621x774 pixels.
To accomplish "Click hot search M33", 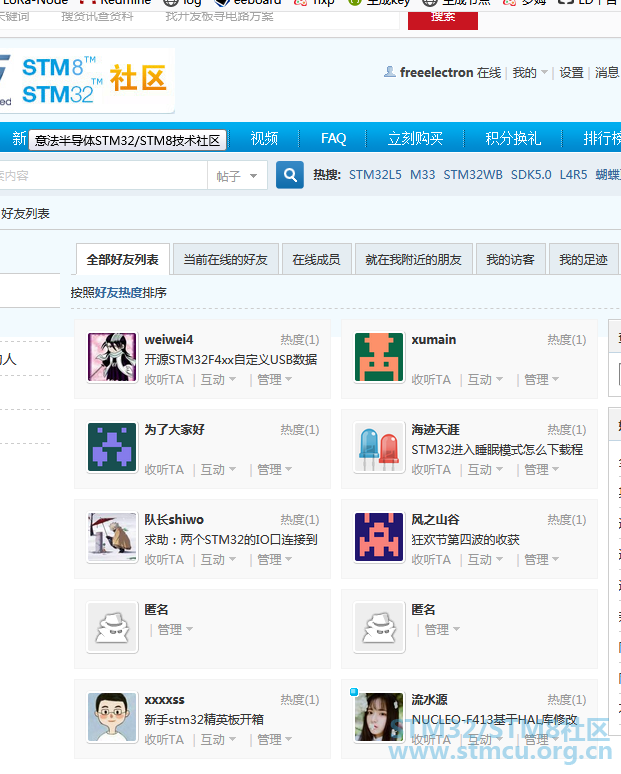I will click(x=423, y=175).
